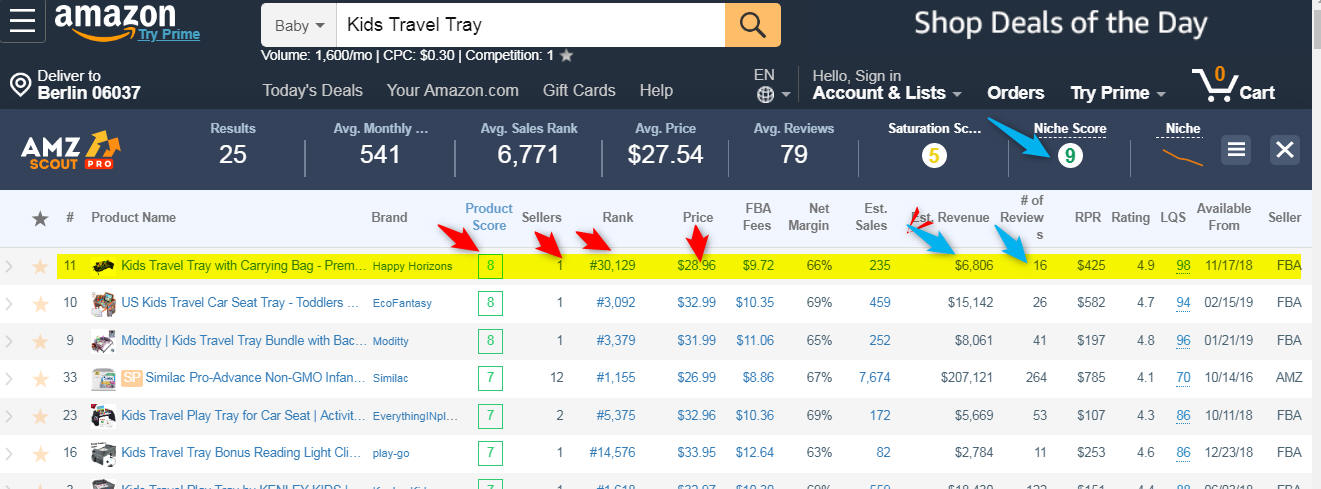Favorite the Happy Horizons product star
This screenshot has width=1321, height=489.
pos(40,266)
